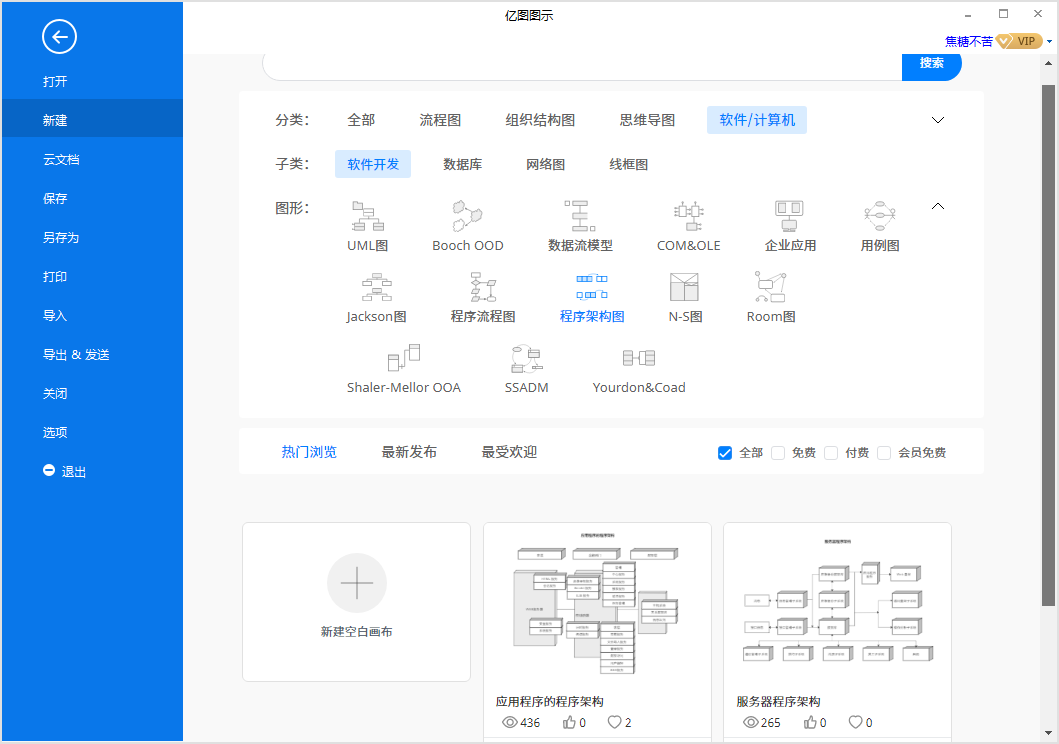The image size is (1059, 744).
Task: Click inside the template search field
Action: tap(582, 65)
